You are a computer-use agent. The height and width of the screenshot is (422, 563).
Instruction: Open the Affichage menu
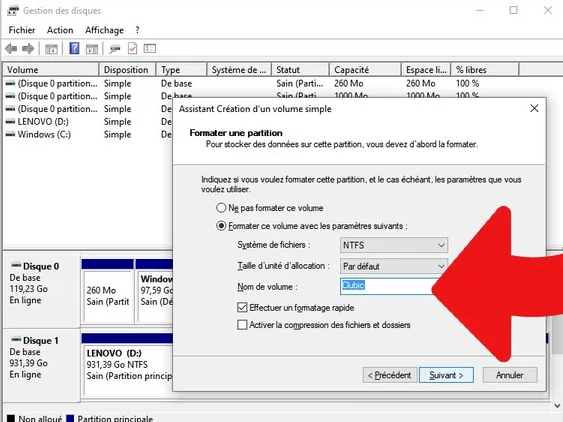coord(104,30)
